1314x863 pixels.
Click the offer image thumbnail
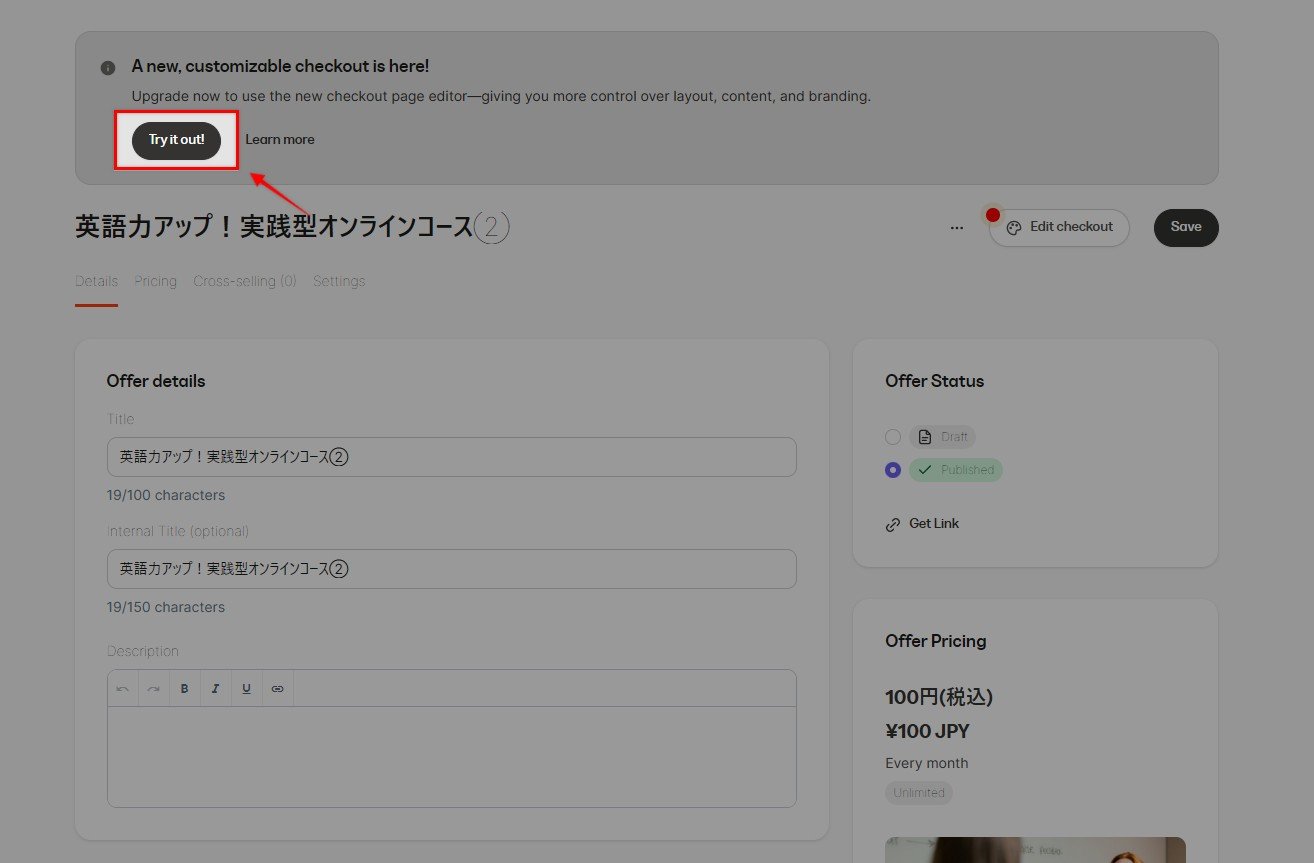click(1035, 849)
